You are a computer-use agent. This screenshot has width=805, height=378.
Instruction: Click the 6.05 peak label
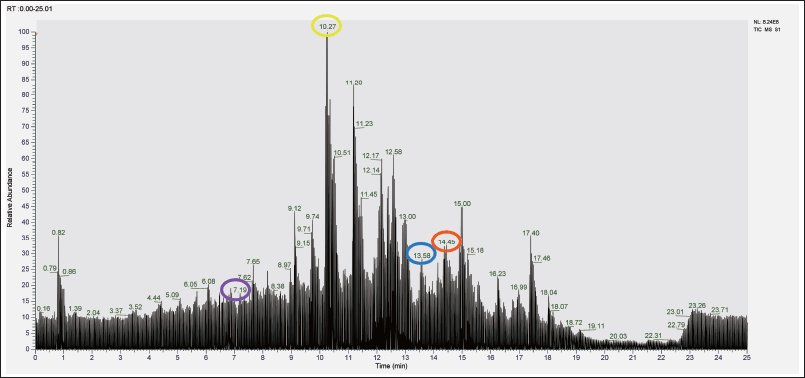(x=190, y=285)
